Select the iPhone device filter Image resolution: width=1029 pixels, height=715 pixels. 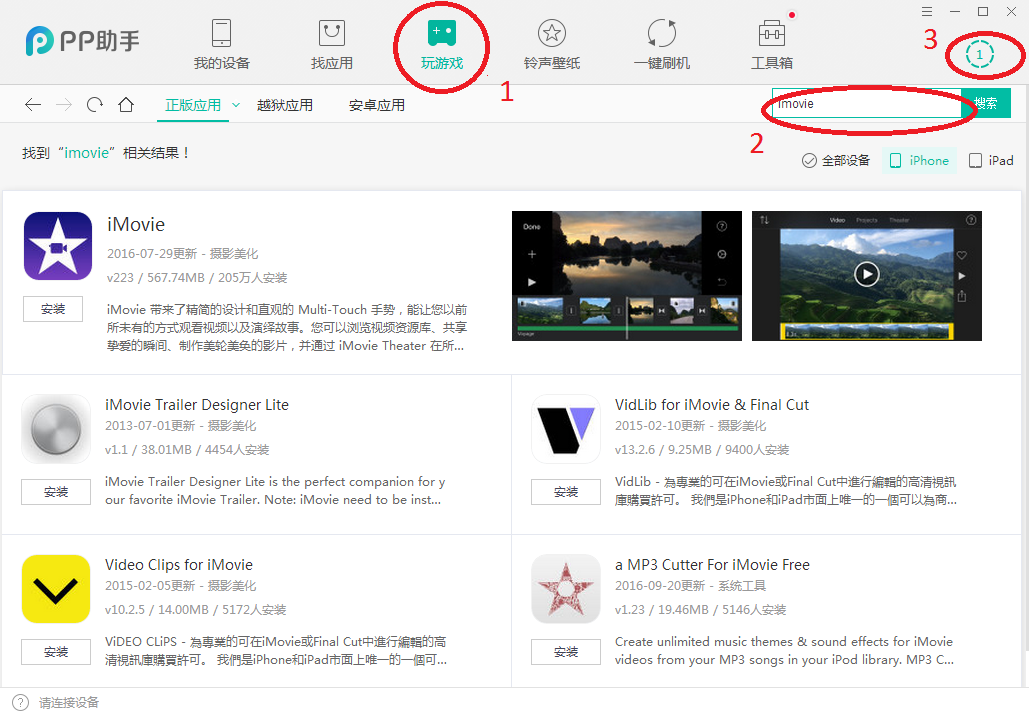coord(919,161)
